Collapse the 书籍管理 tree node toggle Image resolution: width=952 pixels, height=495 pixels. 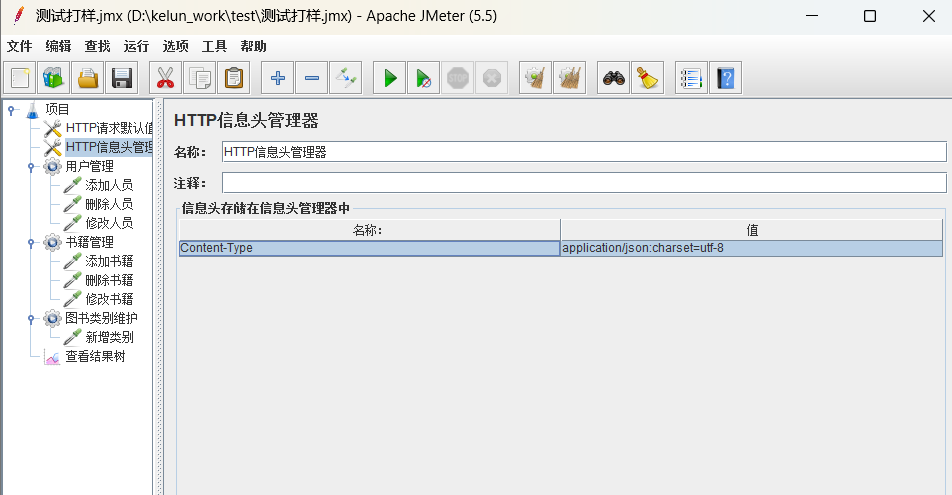pyautogui.click(x=31, y=243)
